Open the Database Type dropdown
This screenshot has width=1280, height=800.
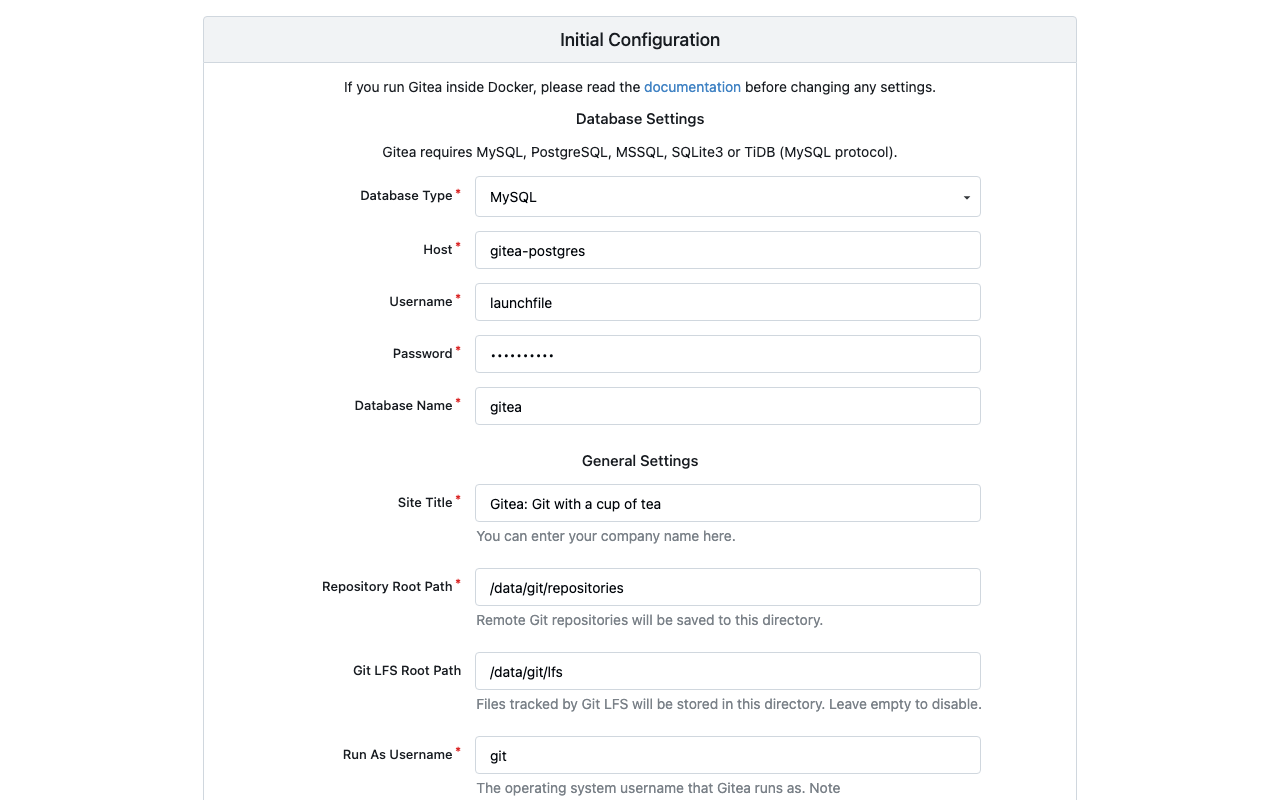coord(727,196)
